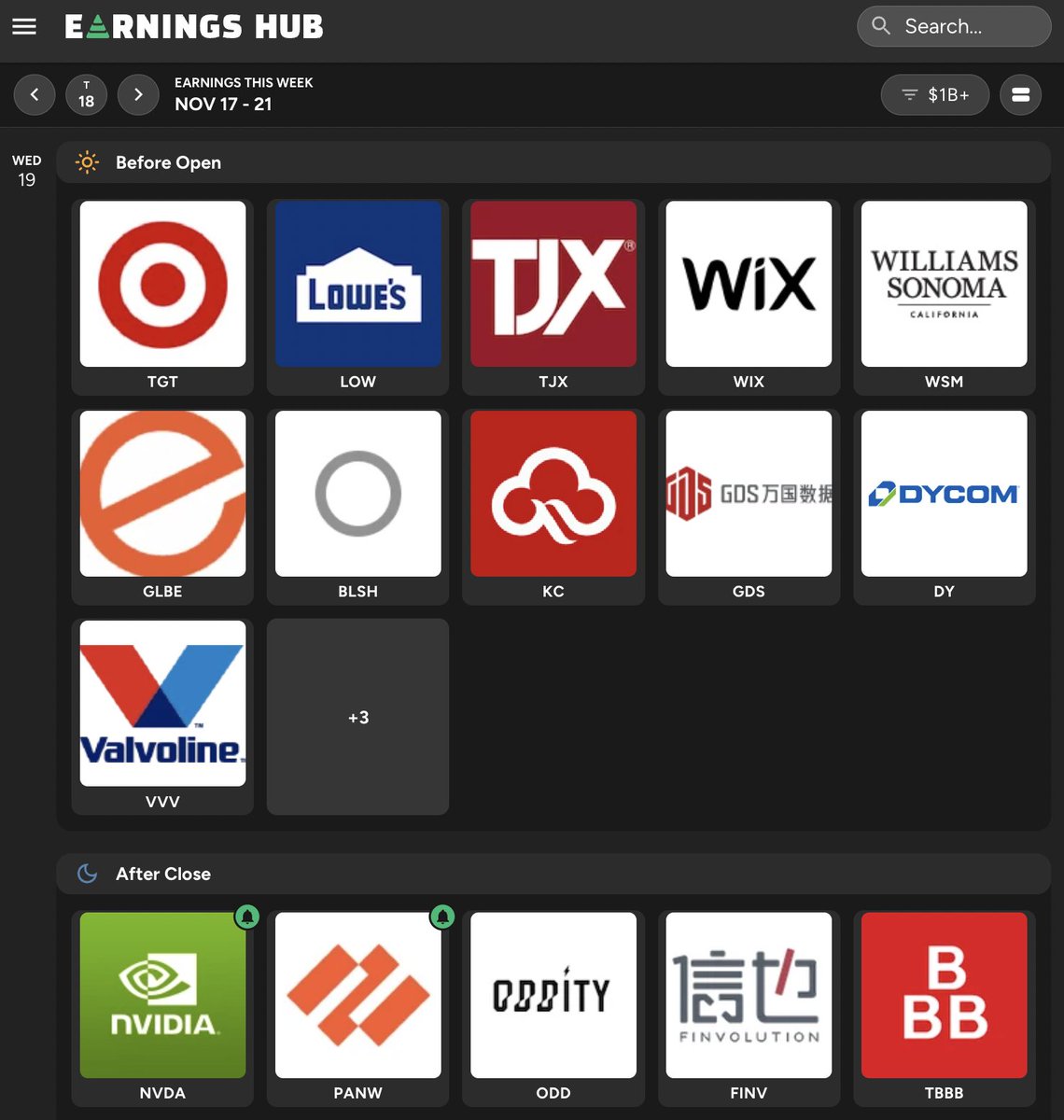Click the sun icon by Before Open
1064x1120 pixels.
pos(87,162)
